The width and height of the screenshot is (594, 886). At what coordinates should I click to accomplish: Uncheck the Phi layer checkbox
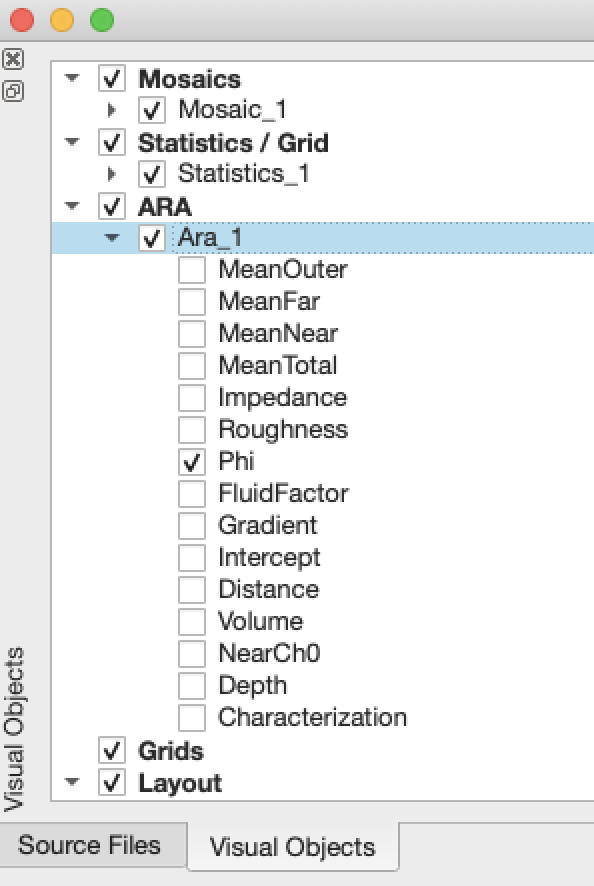click(x=192, y=462)
